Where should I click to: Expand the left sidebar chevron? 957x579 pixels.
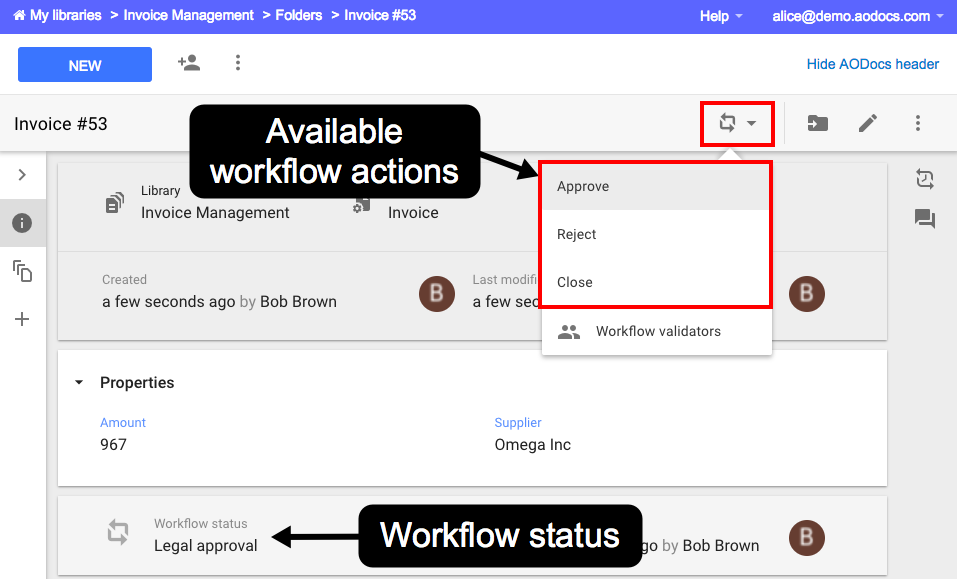(22, 175)
